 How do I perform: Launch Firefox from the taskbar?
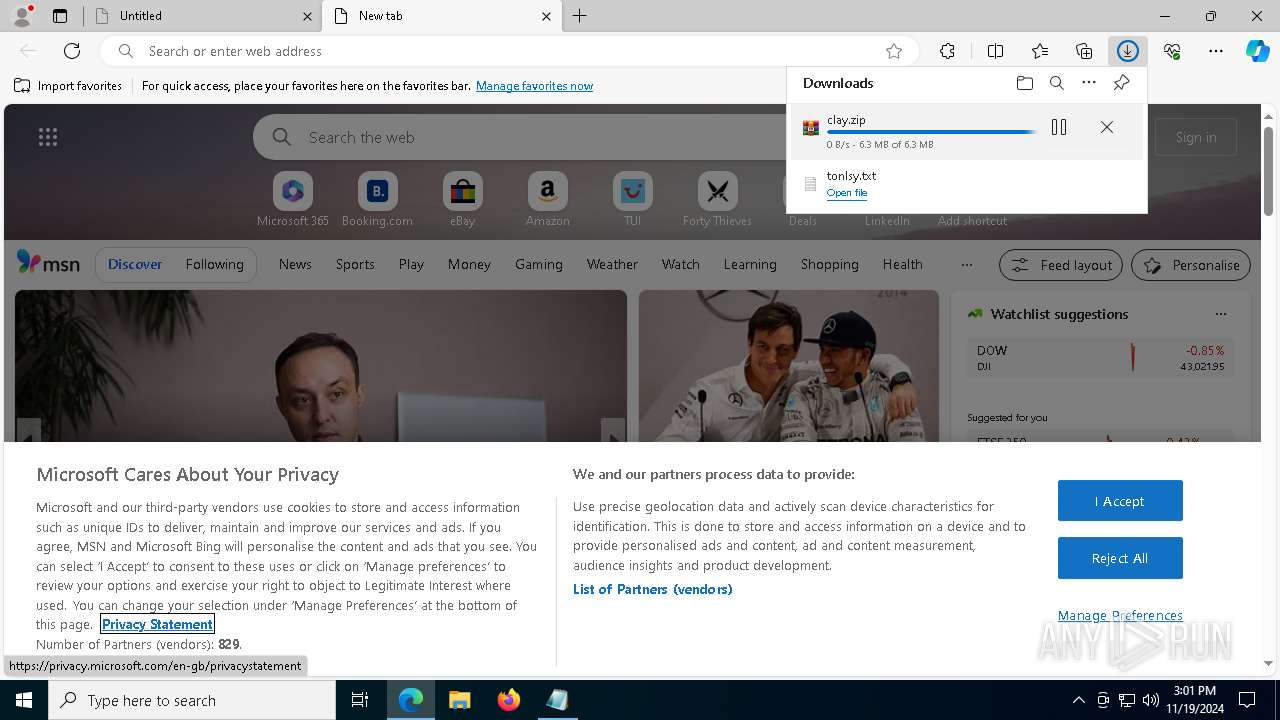point(508,700)
